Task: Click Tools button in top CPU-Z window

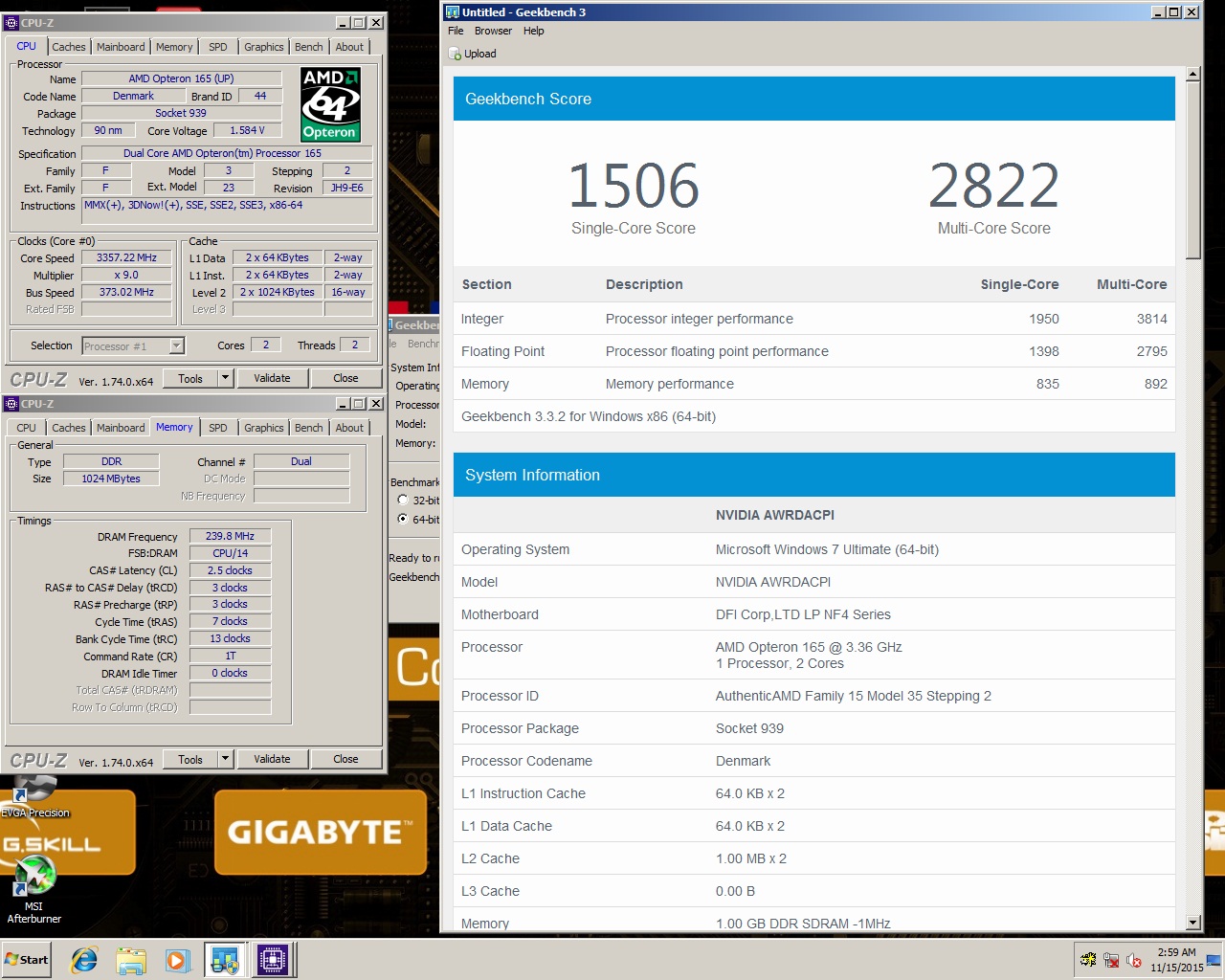Action: tap(190, 378)
